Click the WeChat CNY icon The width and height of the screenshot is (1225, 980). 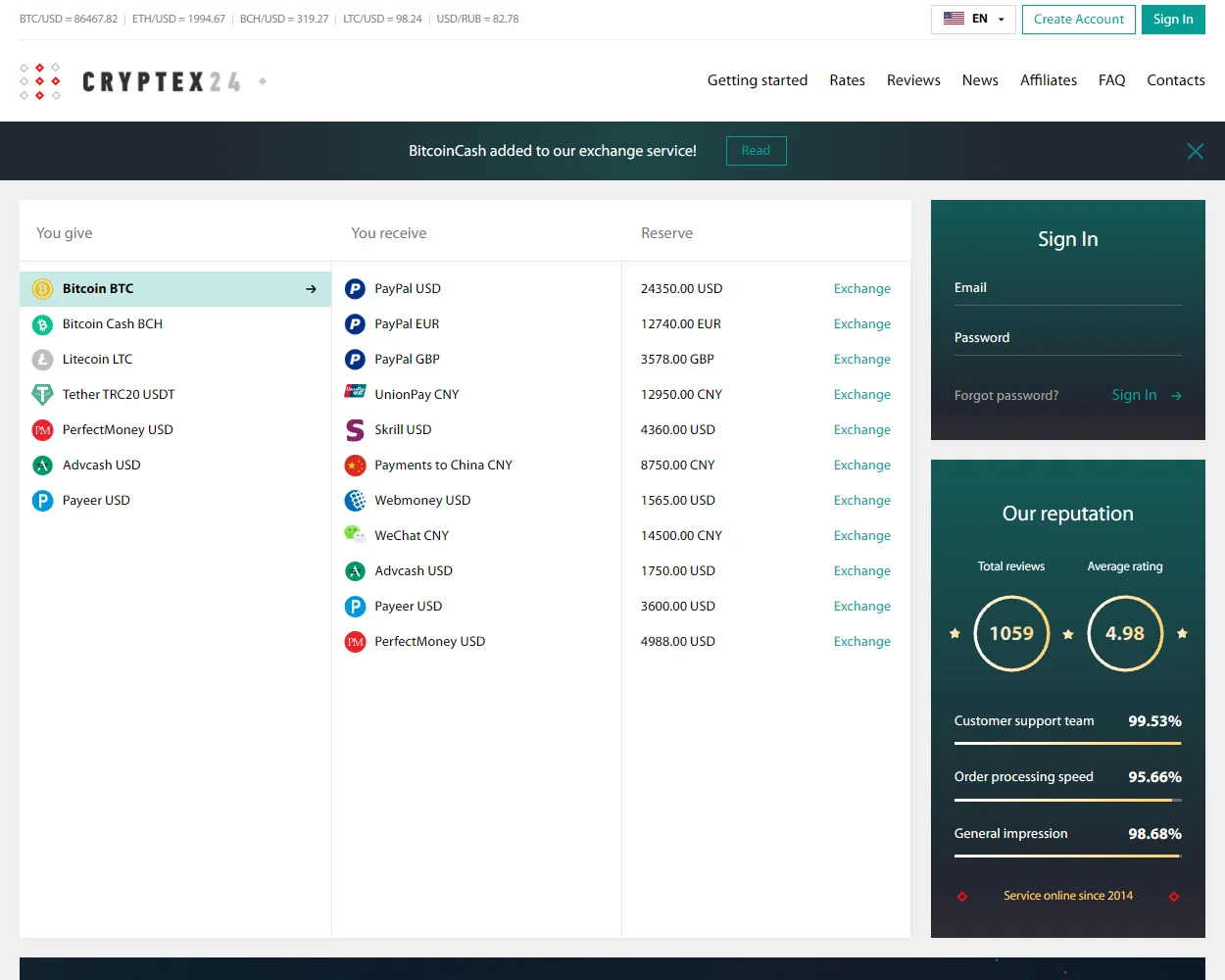(x=355, y=535)
